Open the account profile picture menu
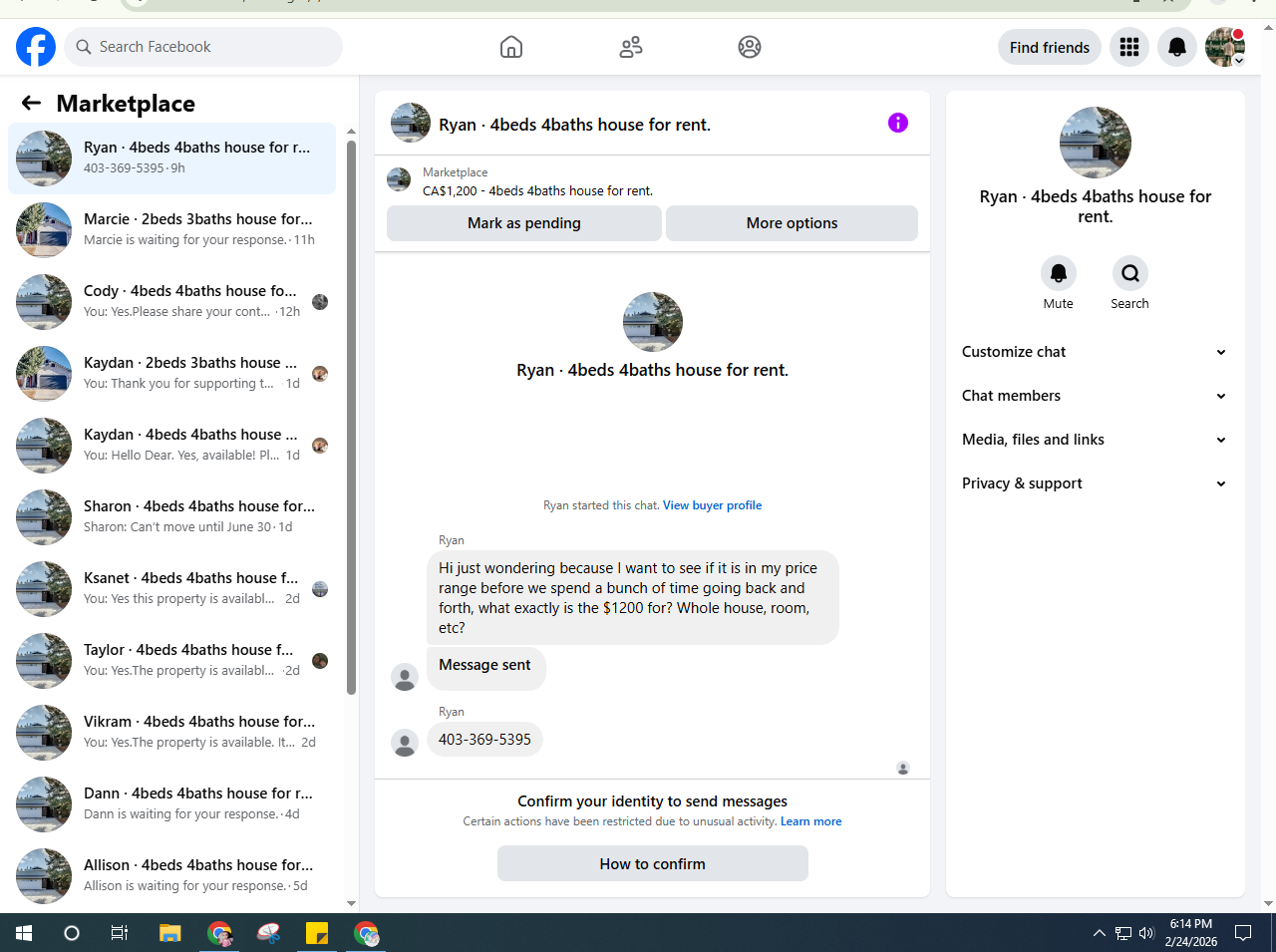The image size is (1276, 952). coord(1225,47)
